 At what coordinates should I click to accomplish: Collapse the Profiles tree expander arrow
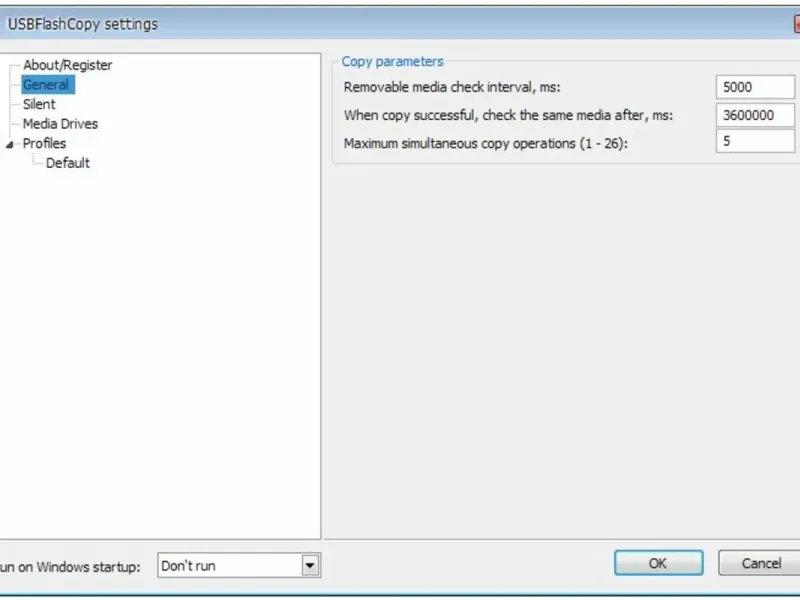pos(10,145)
